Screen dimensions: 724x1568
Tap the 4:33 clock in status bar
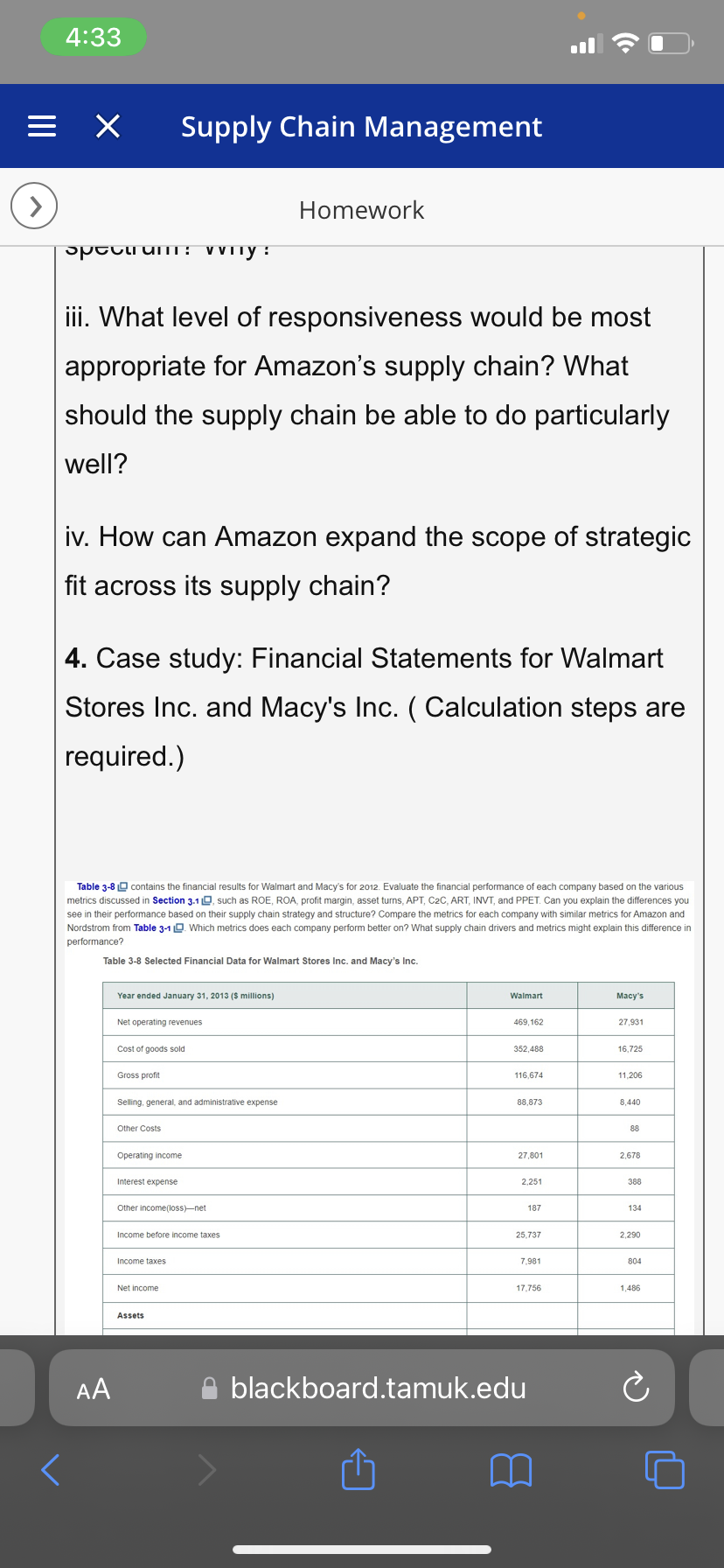point(93,36)
